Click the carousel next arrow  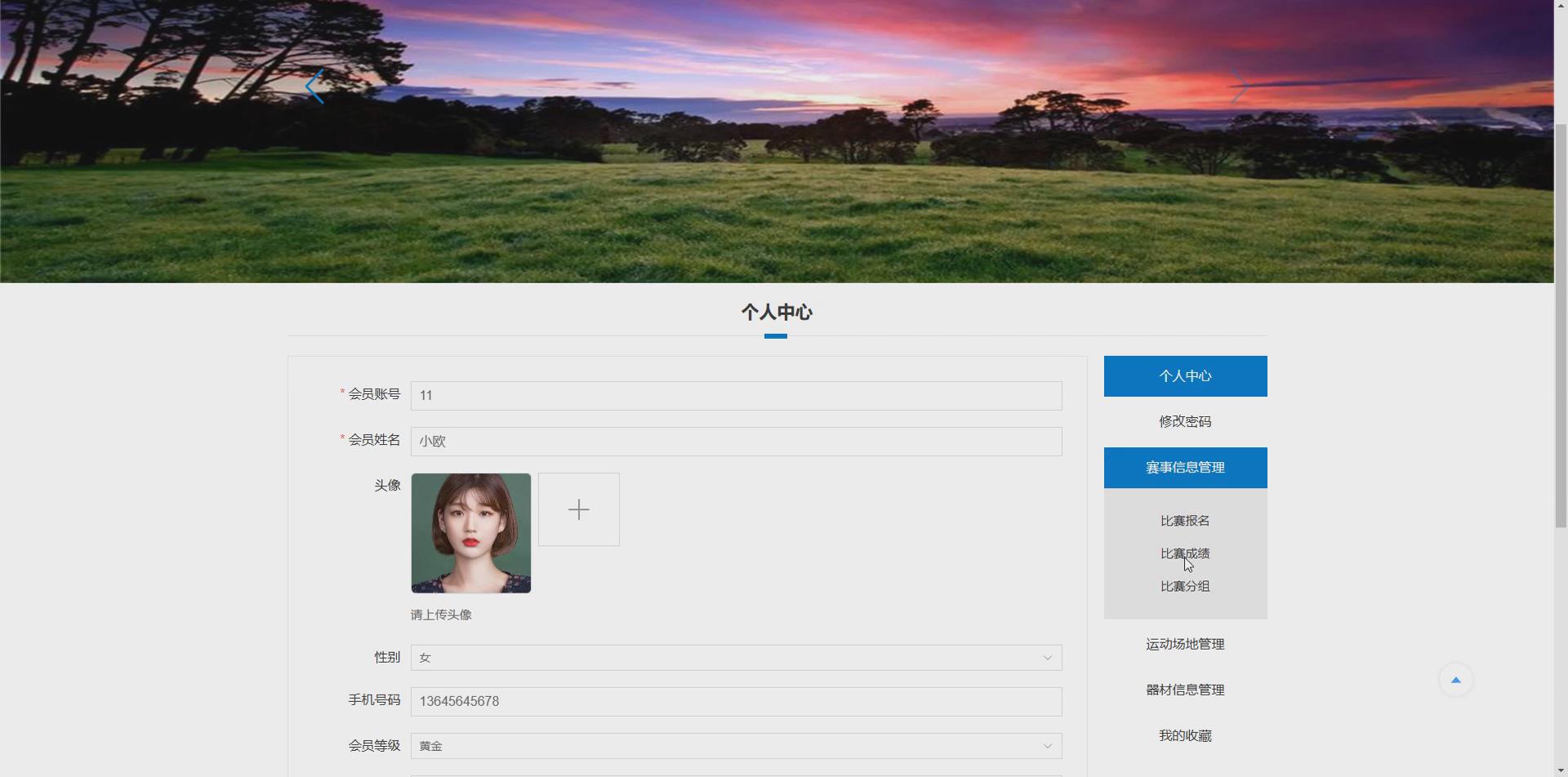1238,85
